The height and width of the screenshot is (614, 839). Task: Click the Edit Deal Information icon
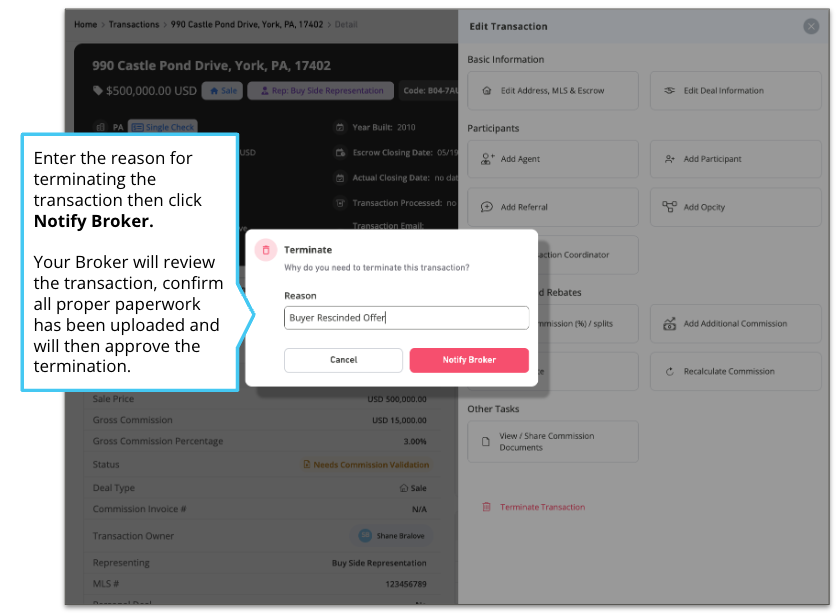[669, 90]
